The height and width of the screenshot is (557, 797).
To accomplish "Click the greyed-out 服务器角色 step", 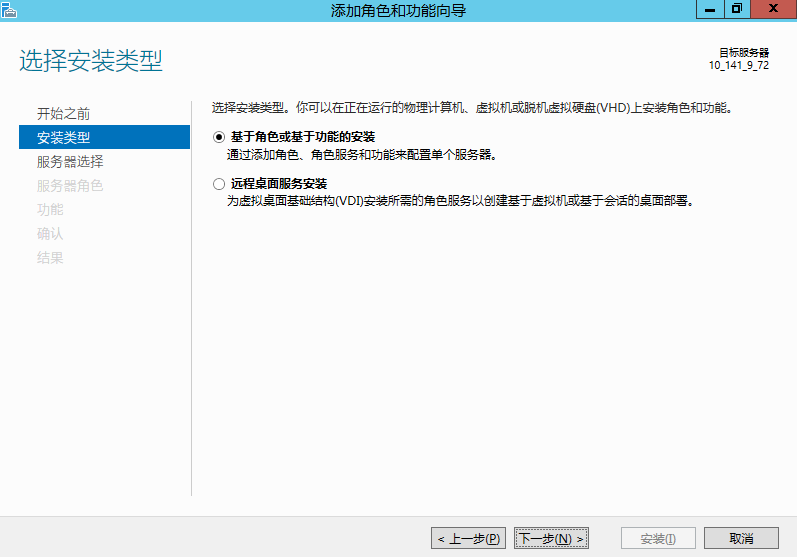I will tap(70, 185).
